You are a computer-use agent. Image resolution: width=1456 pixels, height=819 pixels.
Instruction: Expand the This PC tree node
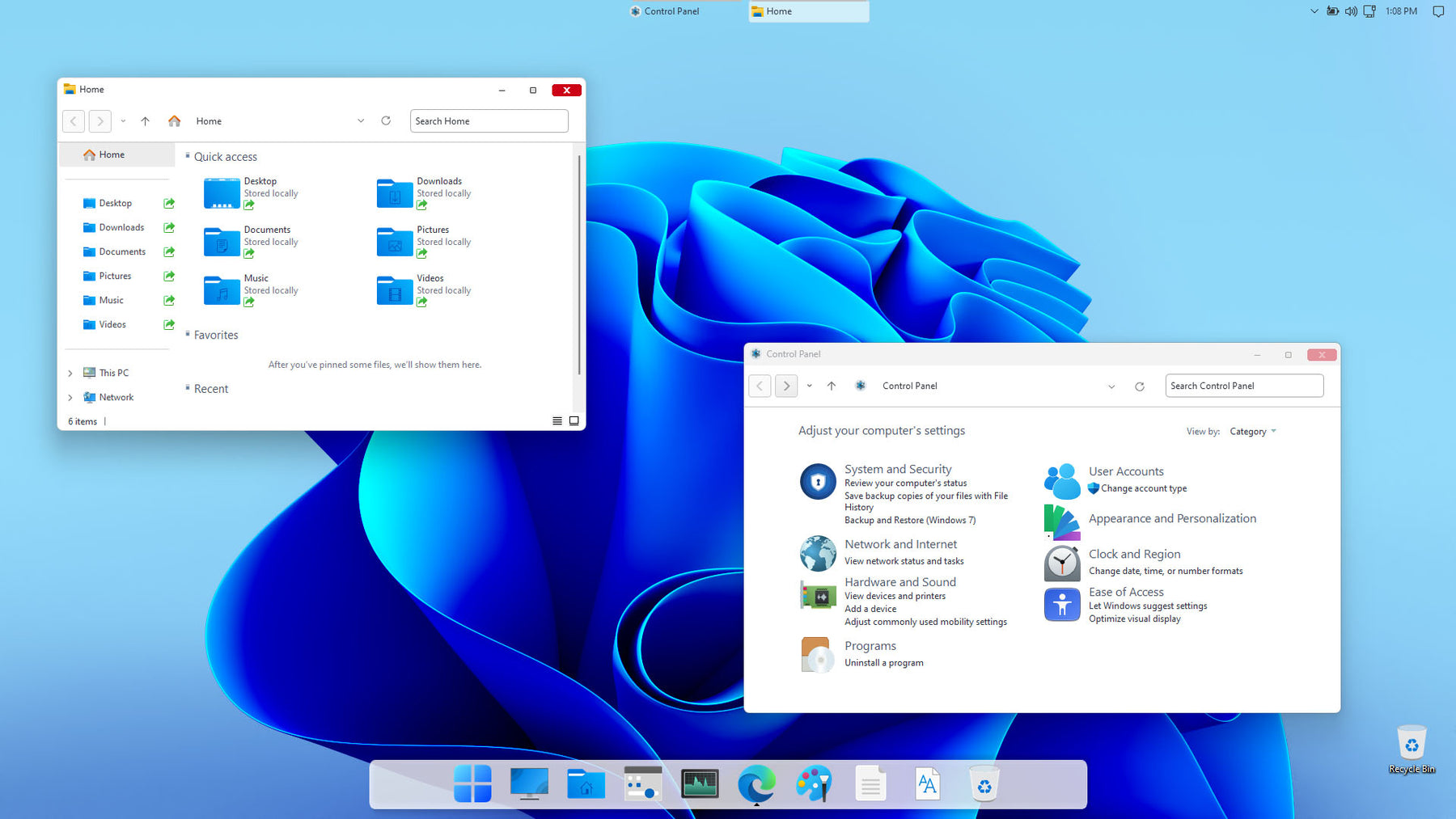point(70,374)
